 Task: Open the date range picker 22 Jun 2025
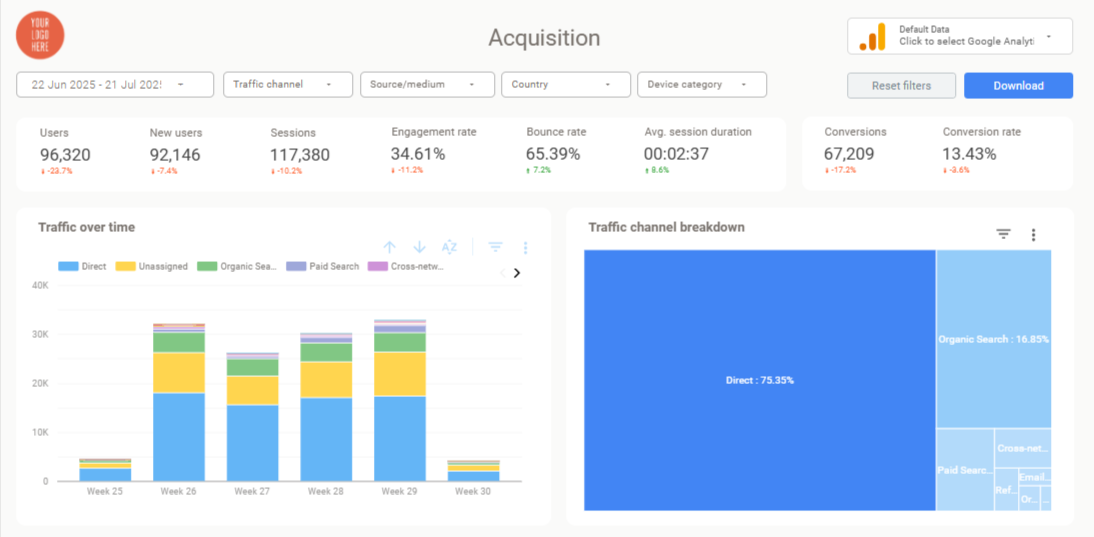click(115, 84)
